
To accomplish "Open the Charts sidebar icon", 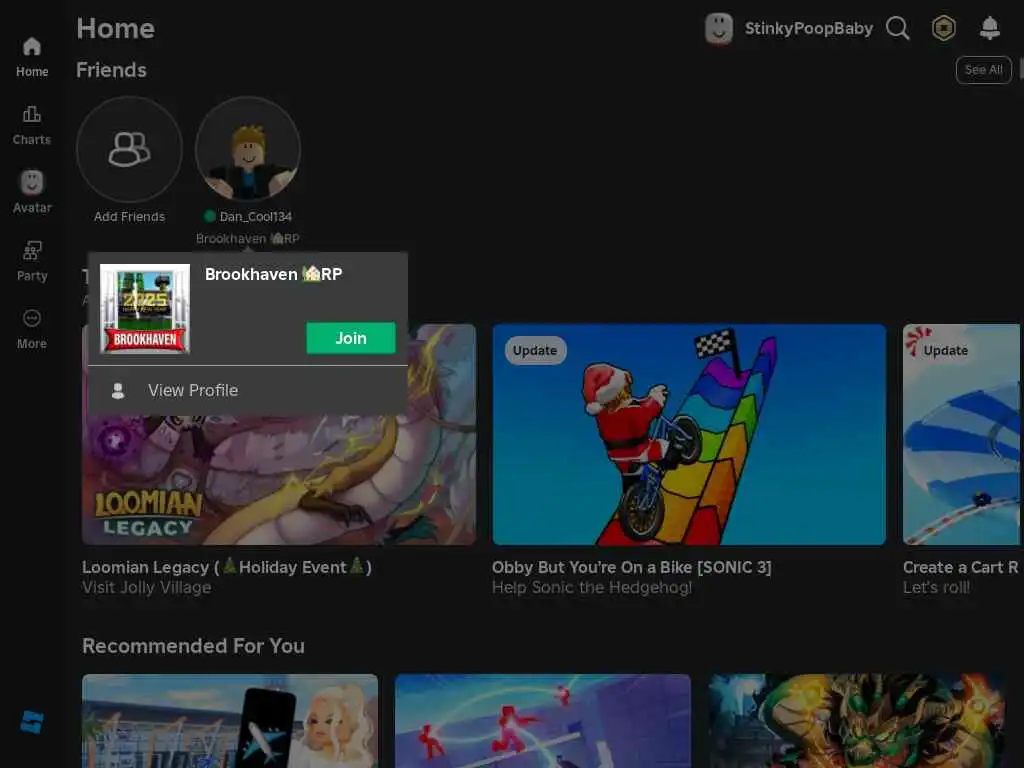I will 31,125.
